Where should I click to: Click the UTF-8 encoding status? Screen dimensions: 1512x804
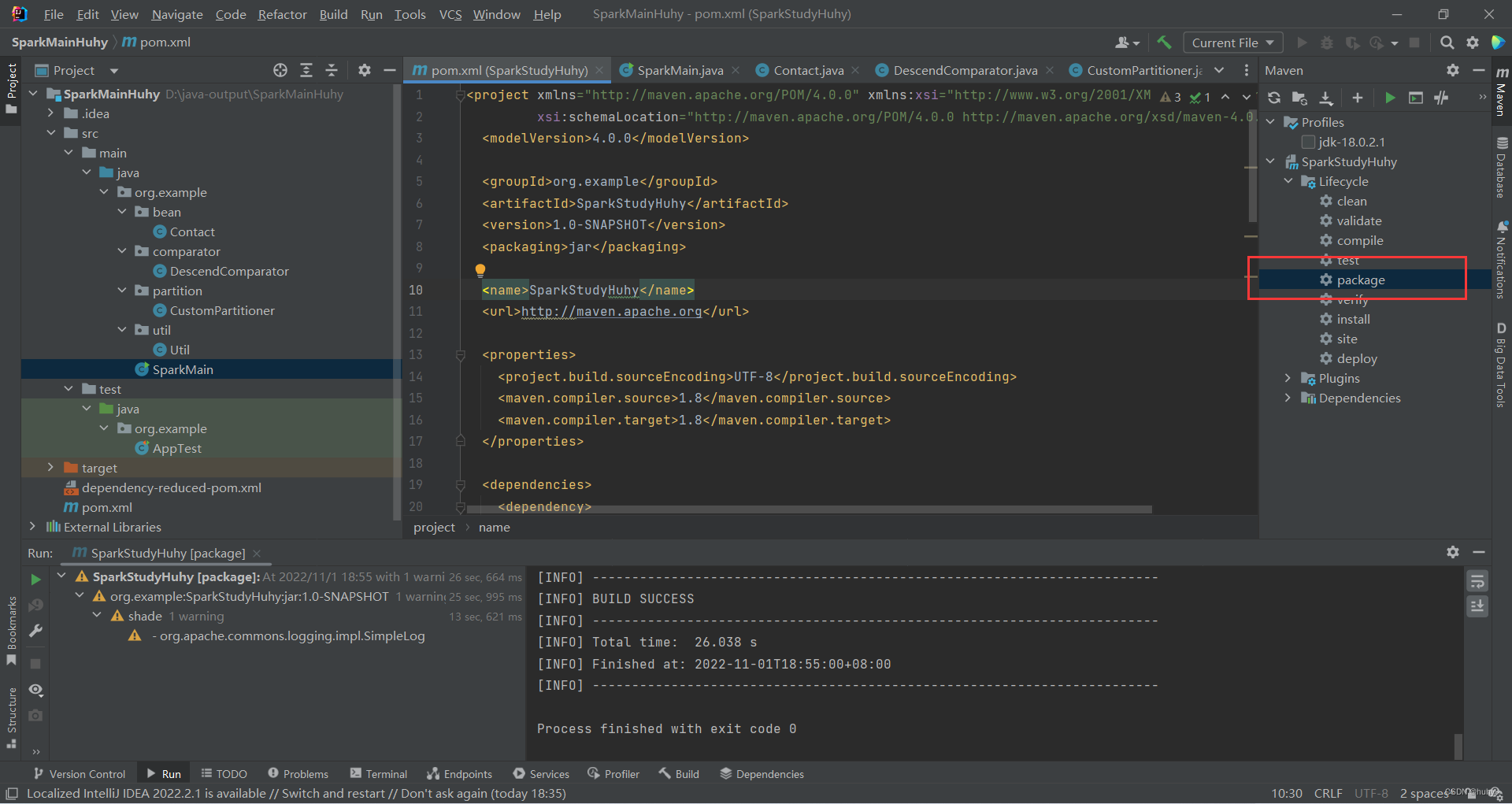point(1371,793)
